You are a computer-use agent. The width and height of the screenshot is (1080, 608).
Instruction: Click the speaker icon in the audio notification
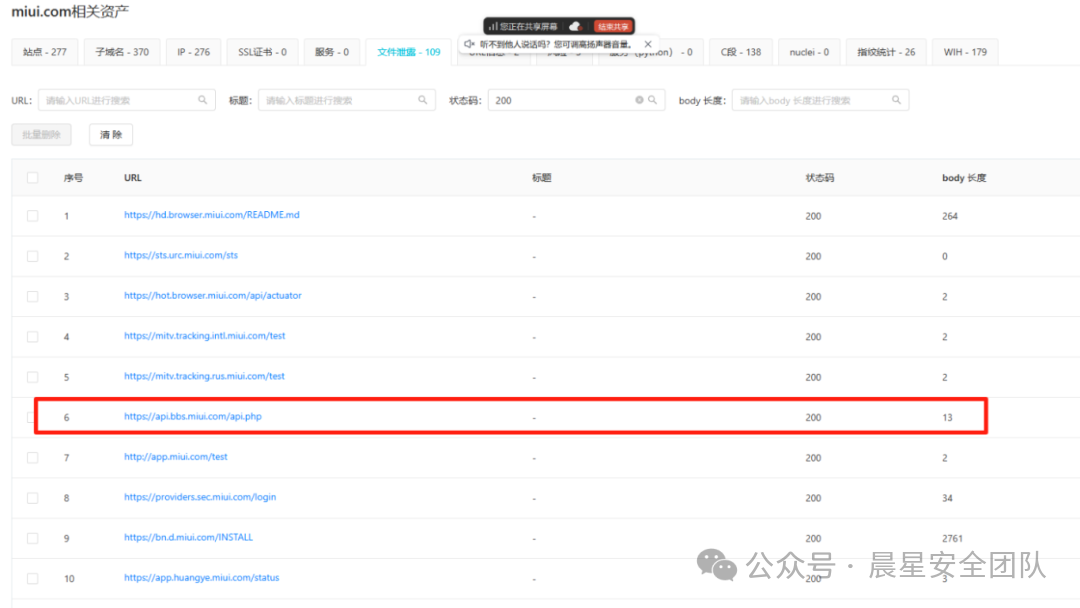[469, 44]
